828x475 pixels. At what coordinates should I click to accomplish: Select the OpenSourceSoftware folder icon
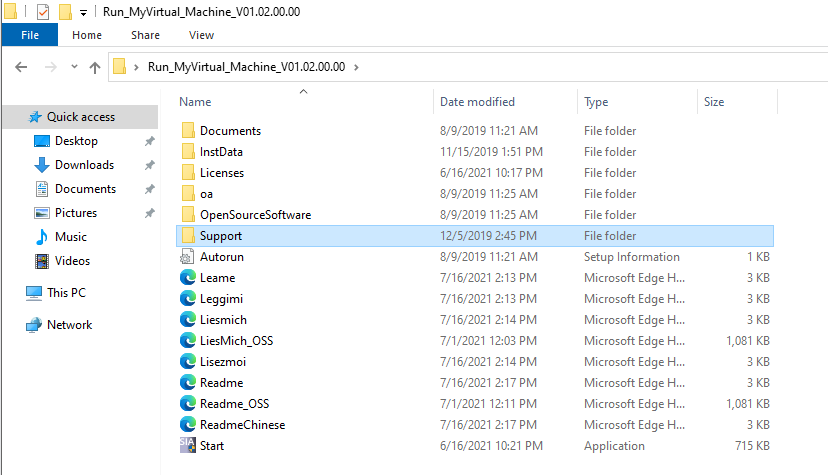click(x=187, y=215)
